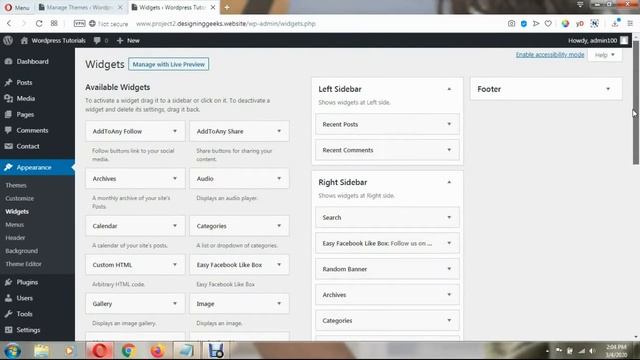Visit site via Wordpress Tutorials link
The width and height of the screenshot is (640, 360).
[53, 40]
